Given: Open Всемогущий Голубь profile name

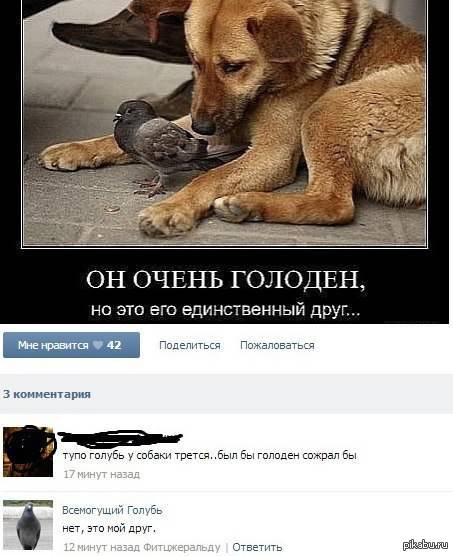Looking at the screenshot, I should 112,510.
